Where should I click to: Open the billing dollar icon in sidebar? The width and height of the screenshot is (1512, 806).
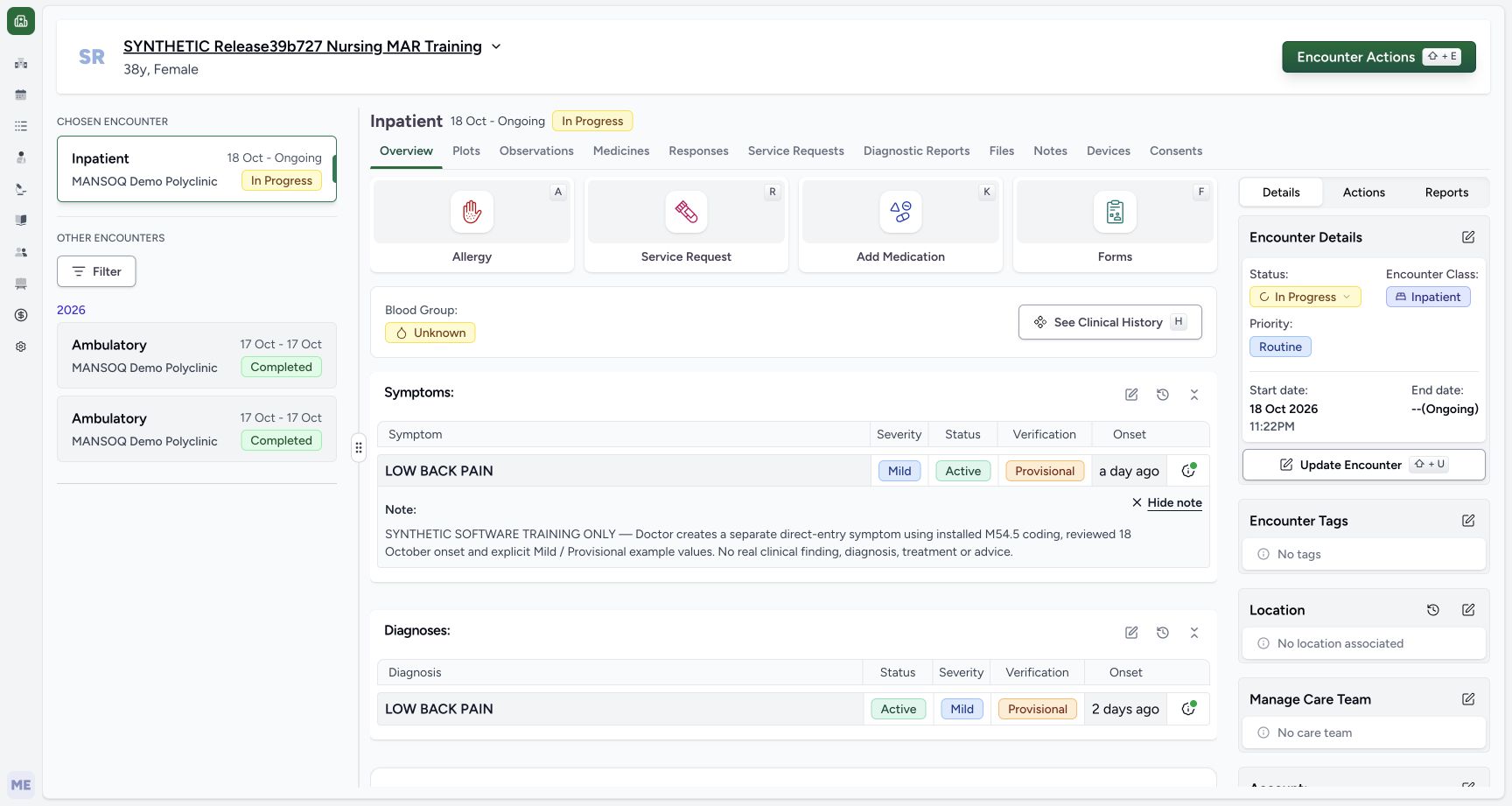click(x=21, y=315)
